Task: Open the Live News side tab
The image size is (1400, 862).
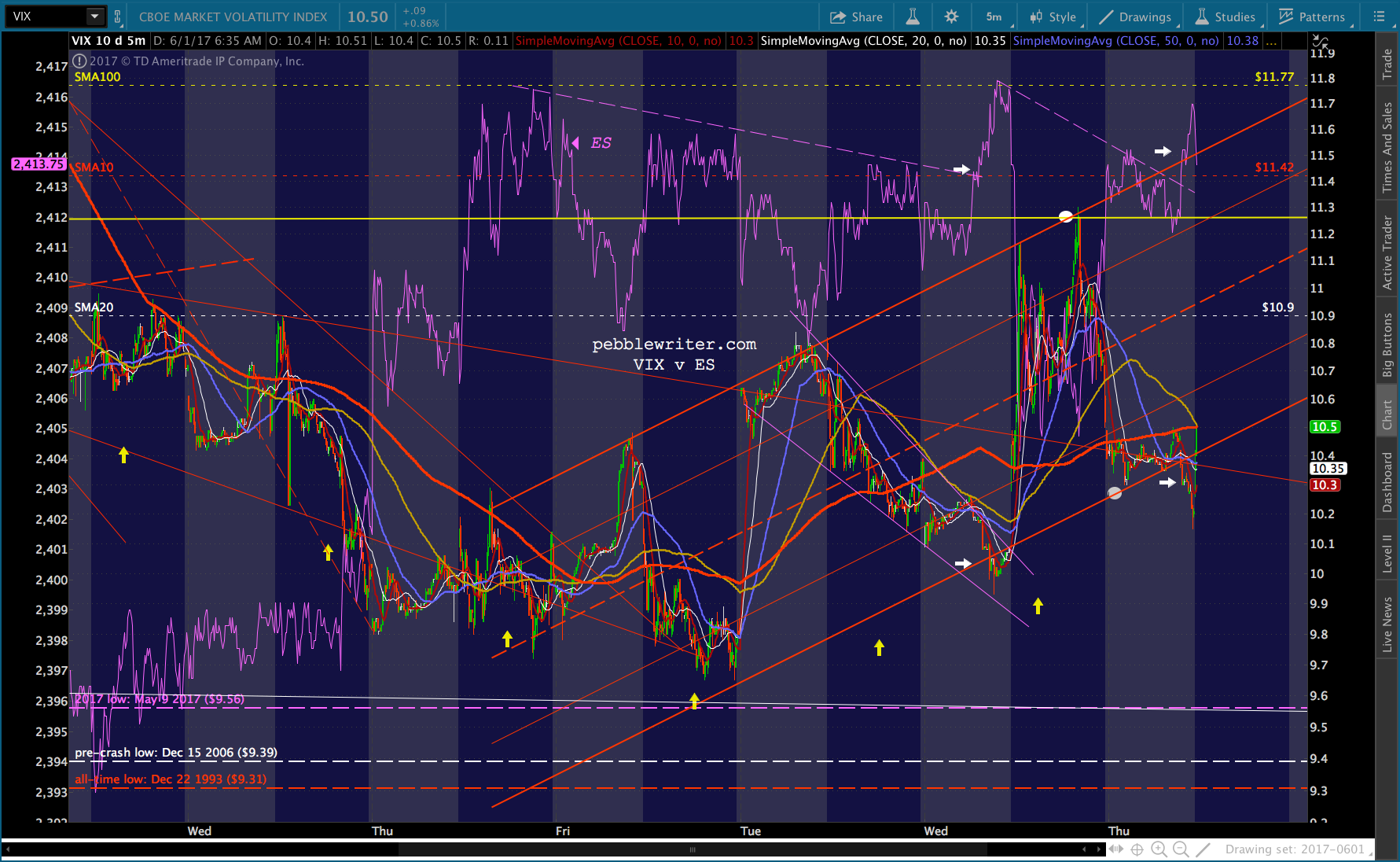Action: (x=1387, y=624)
